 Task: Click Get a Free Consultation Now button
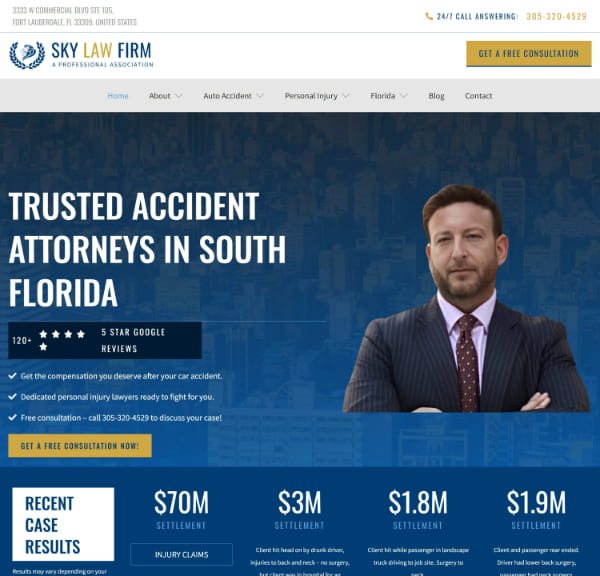click(80, 445)
